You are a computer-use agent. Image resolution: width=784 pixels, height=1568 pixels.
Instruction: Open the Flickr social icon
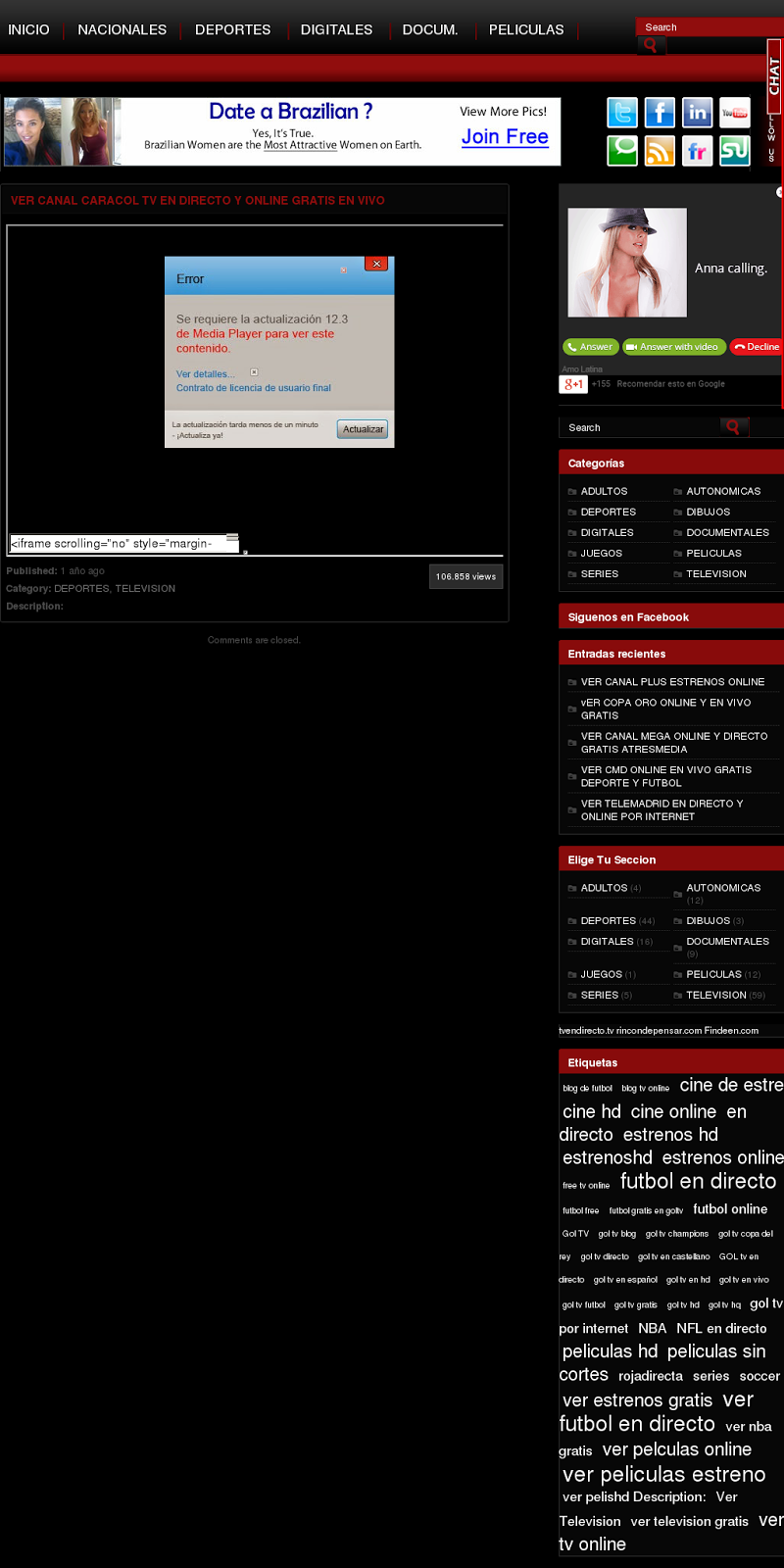(x=697, y=150)
